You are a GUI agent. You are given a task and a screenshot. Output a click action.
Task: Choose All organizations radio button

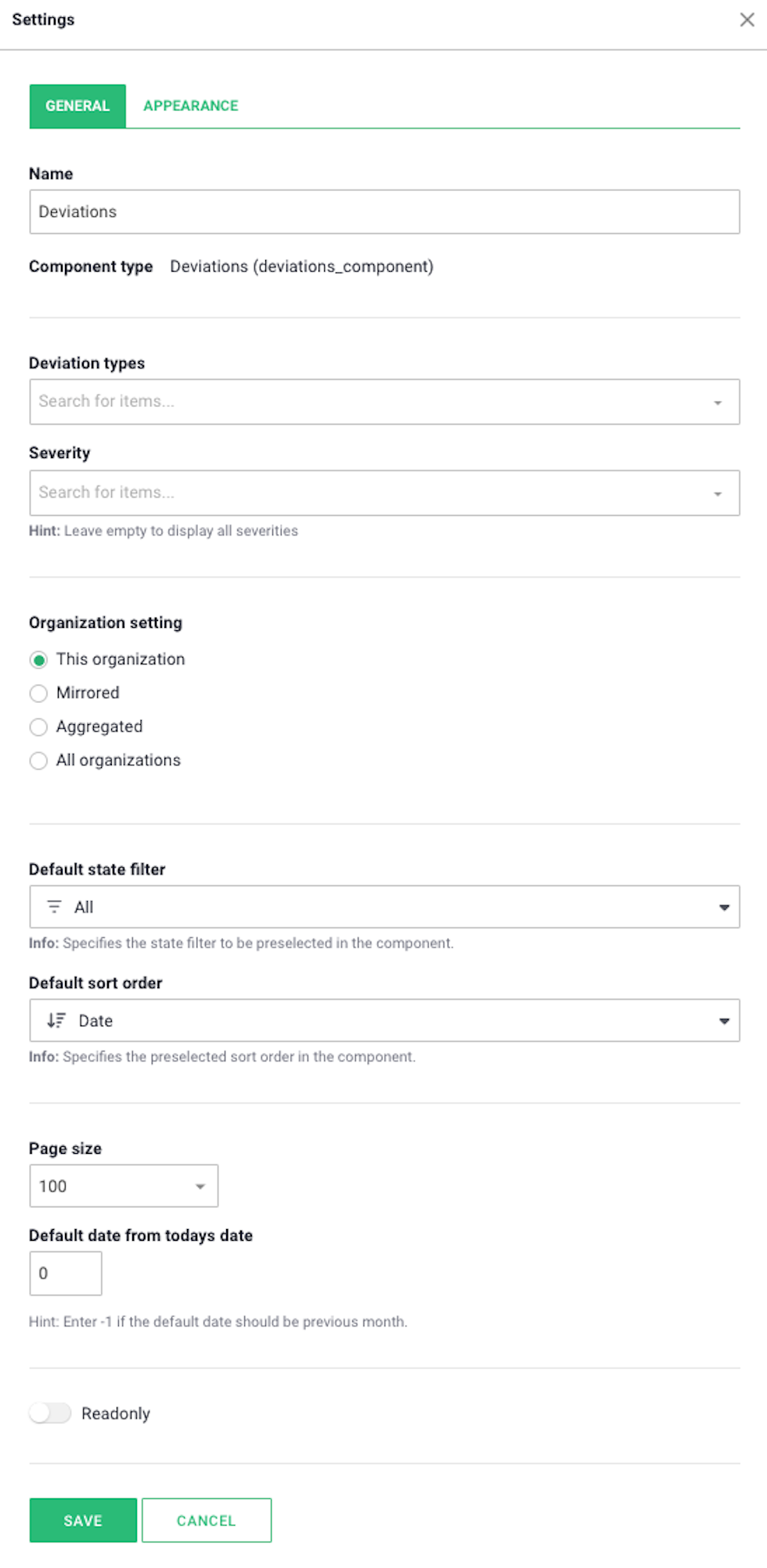[38, 761]
